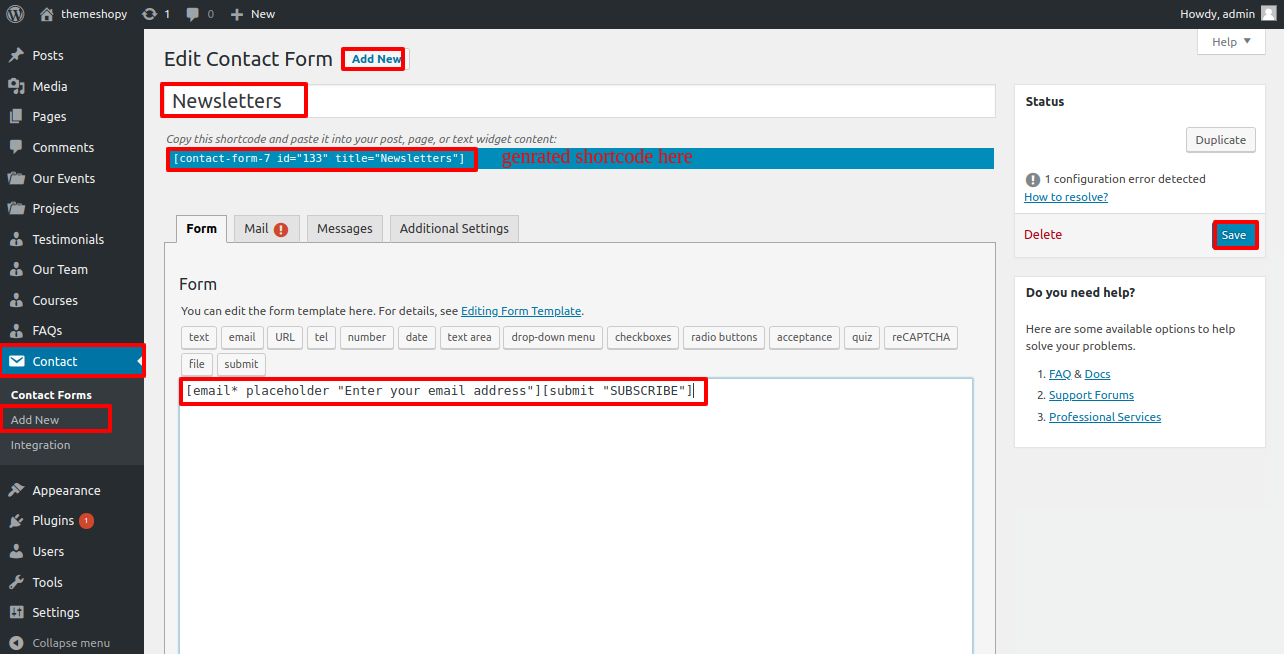Click the Comments icon in sidebar
Viewport: 1284px width, 654px height.
click(x=16, y=147)
